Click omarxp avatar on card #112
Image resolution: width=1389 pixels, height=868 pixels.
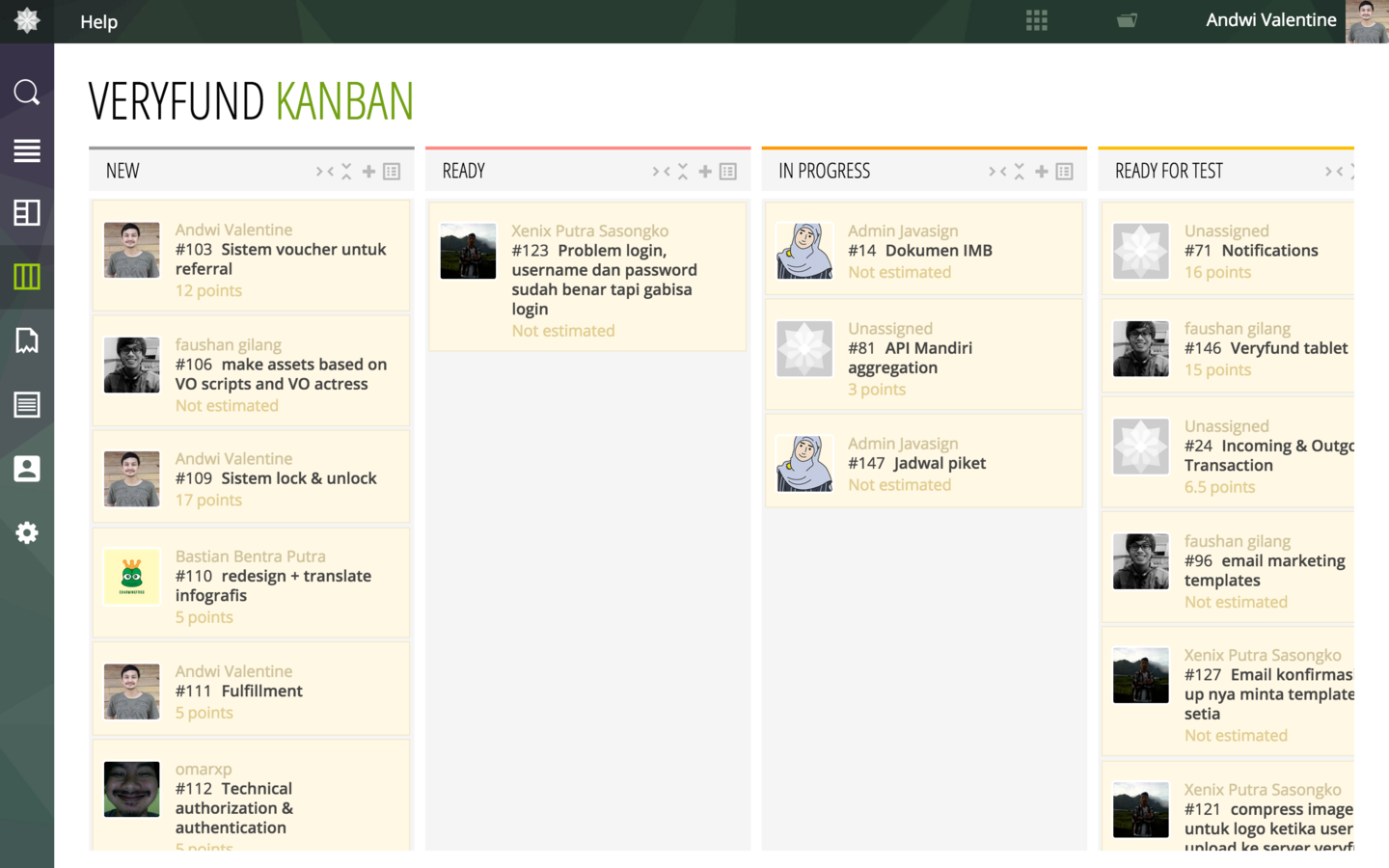132,789
